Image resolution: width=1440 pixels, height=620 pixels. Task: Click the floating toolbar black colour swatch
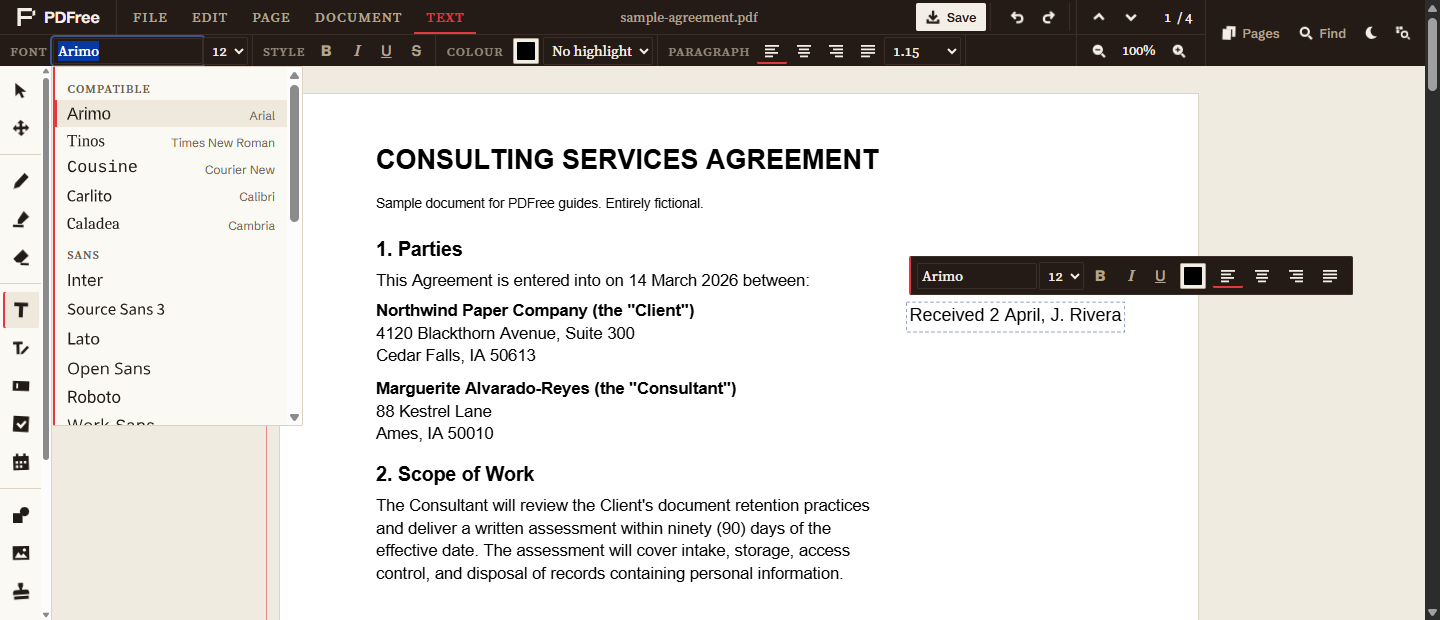1193,276
